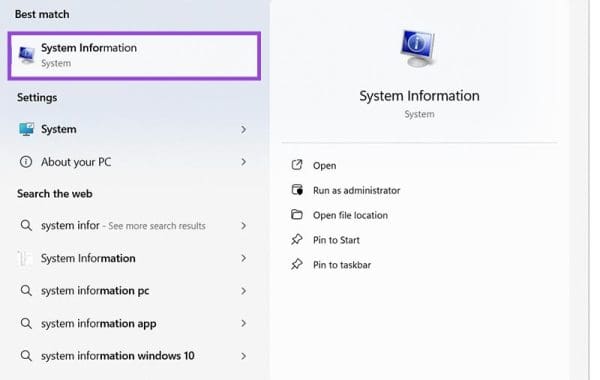Select 'system information windows 10' suggestion
Image resolution: width=600 pixels, height=380 pixels.
134,356
